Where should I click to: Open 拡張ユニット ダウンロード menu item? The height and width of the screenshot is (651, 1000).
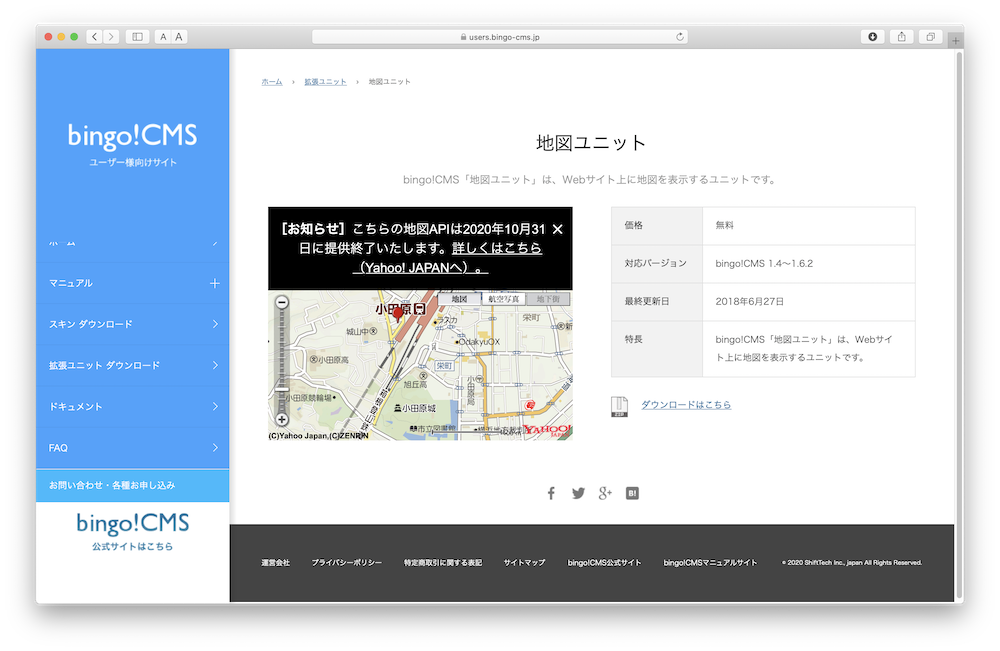(x=214, y=365)
